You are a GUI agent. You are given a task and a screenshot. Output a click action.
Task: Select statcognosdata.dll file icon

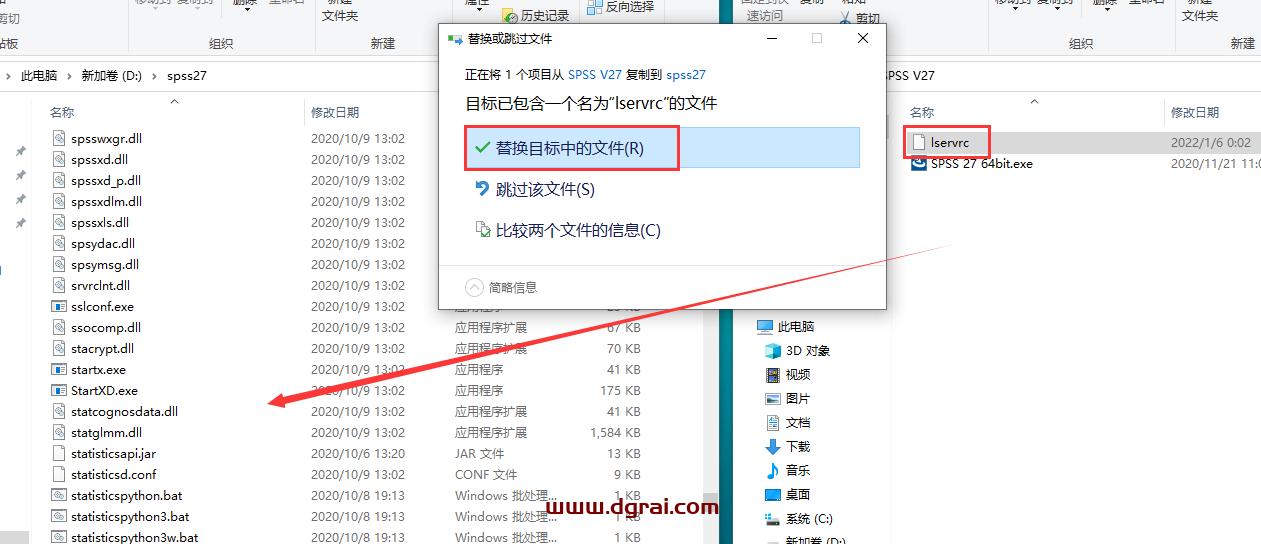pyautogui.click(x=59, y=411)
